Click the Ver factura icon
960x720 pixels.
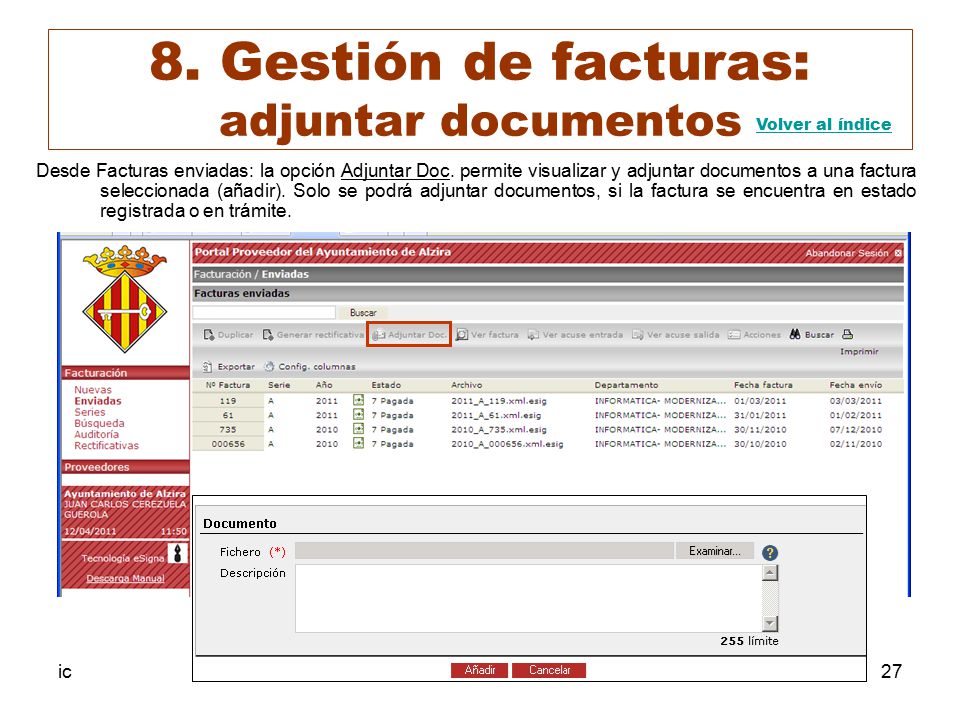[462, 335]
